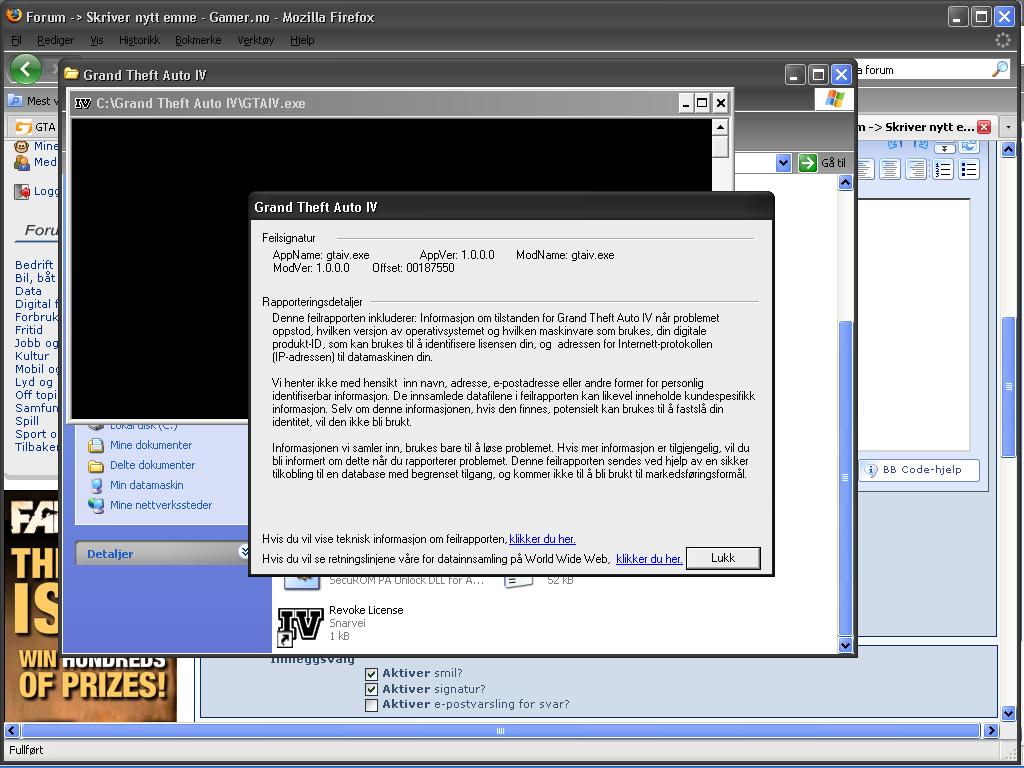Click the GTAIV.exe console window icon

pyautogui.click(x=83, y=103)
